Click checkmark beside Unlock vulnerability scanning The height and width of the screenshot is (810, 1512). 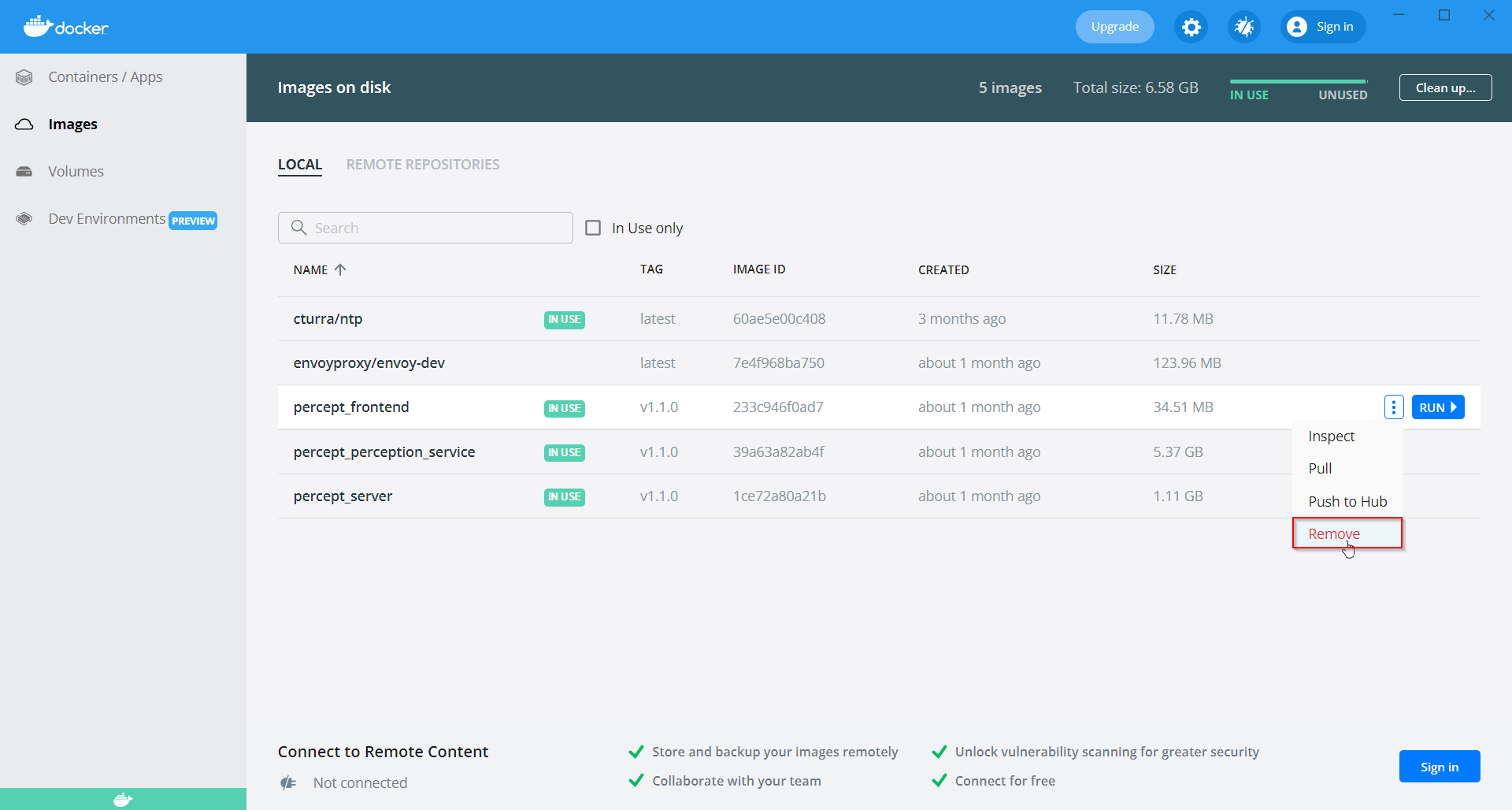coord(939,752)
